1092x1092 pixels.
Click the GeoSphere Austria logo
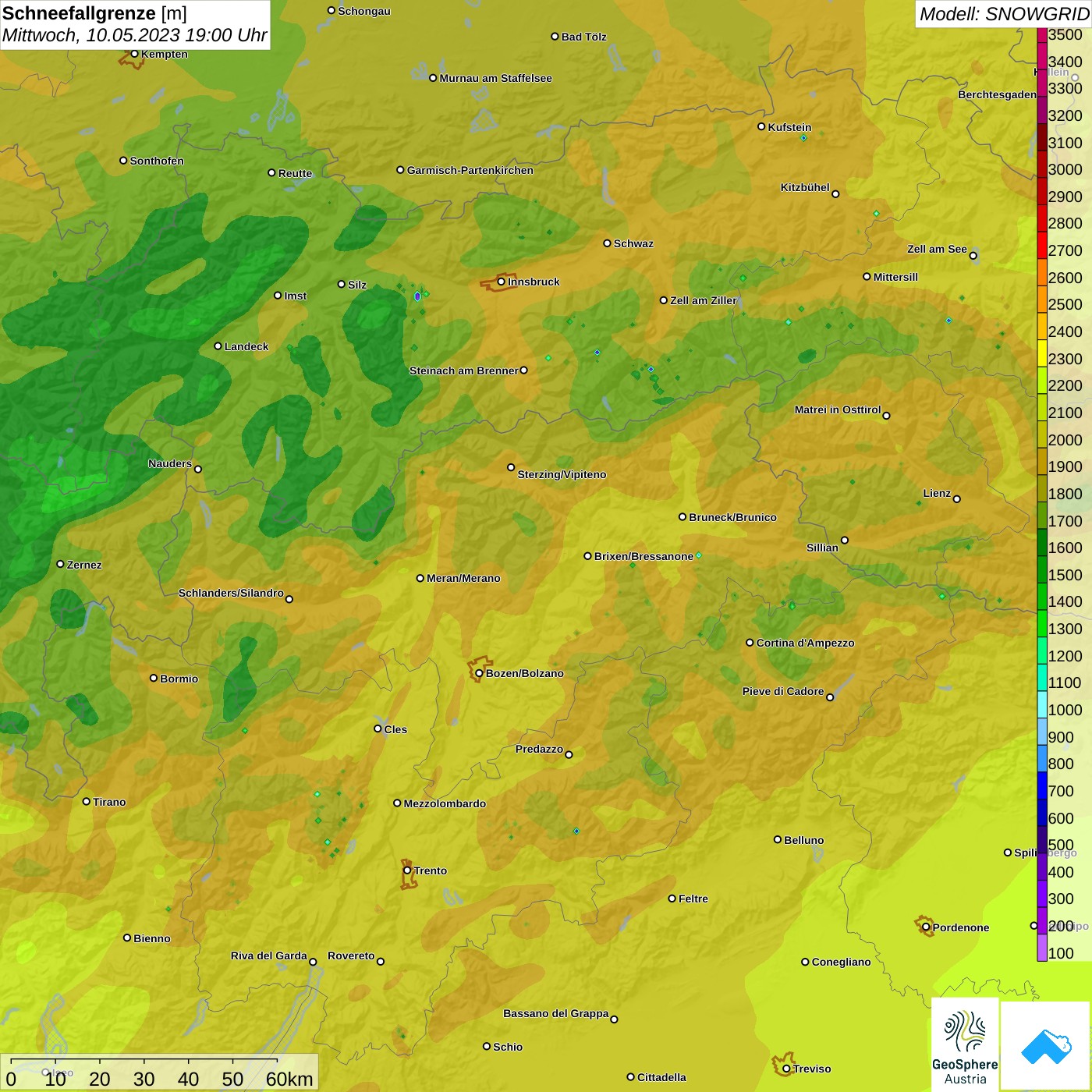pyautogui.click(x=965, y=1044)
